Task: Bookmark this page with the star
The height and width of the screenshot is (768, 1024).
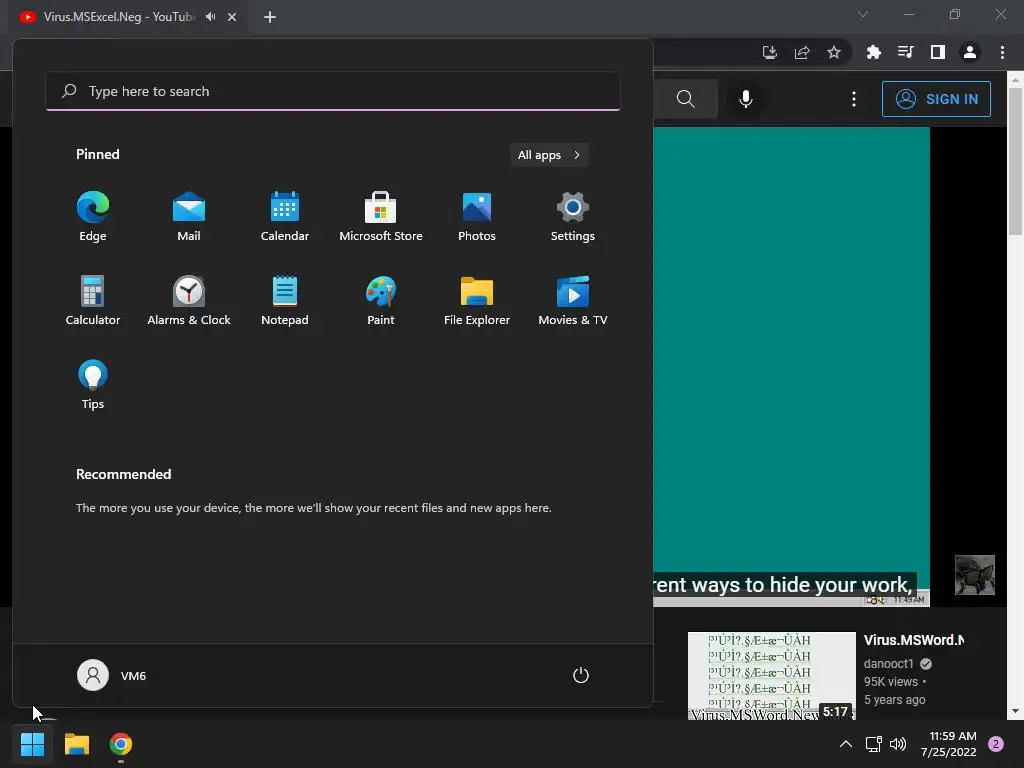Action: 834,52
